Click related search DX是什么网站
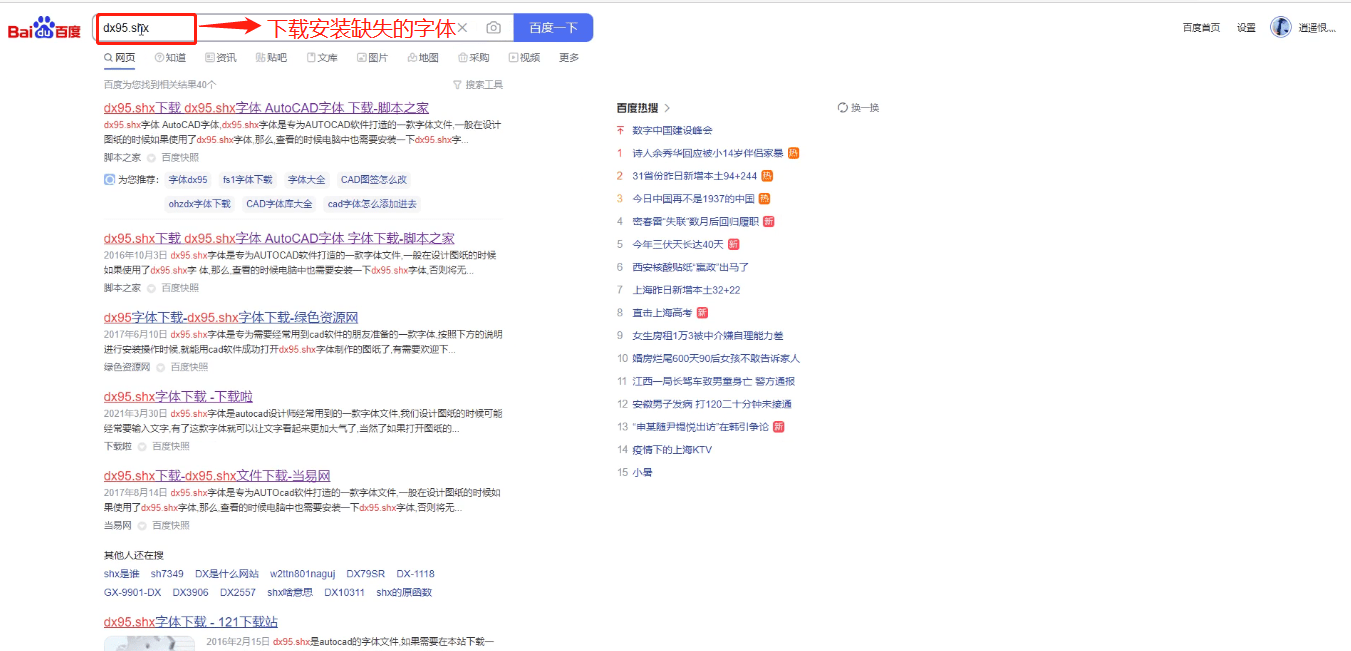 coord(227,574)
